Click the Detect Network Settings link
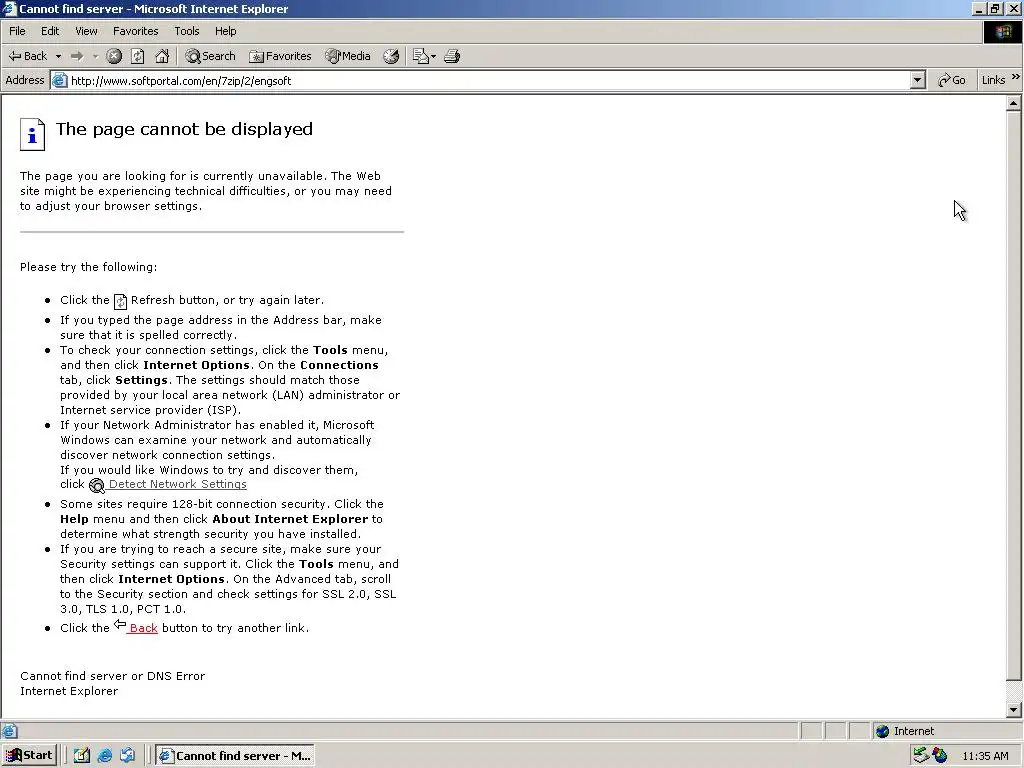Image resolution: width=1024 pixels, height=768 pixels. click(x=178, y=484)
